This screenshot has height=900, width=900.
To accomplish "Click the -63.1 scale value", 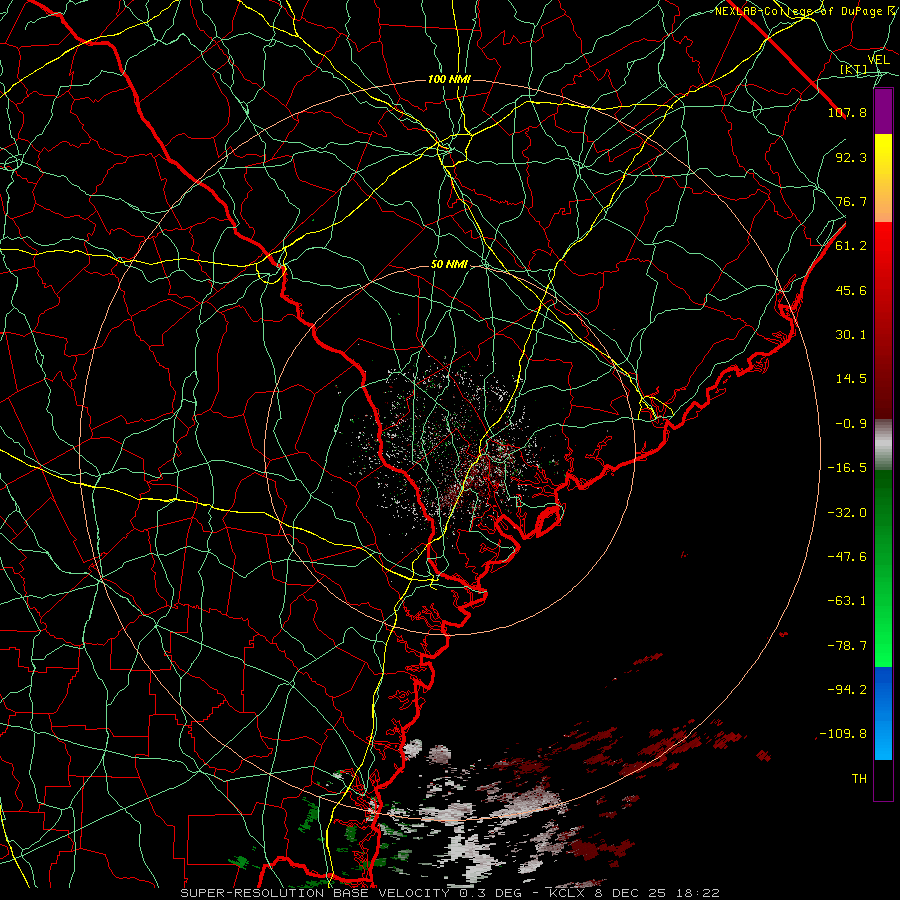I will 847,601.
